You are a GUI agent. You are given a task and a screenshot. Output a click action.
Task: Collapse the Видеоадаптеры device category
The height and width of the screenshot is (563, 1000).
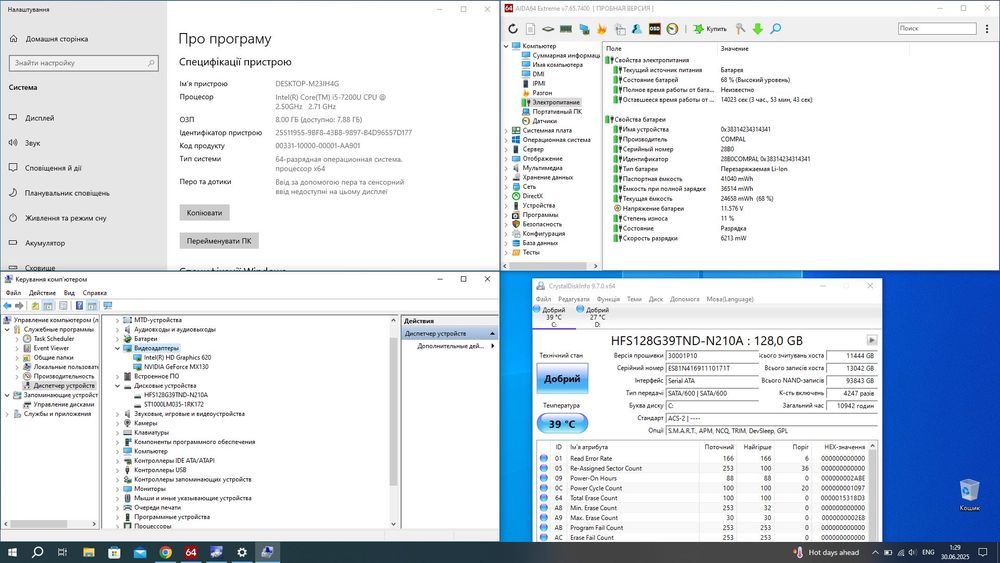pos(116,348)
